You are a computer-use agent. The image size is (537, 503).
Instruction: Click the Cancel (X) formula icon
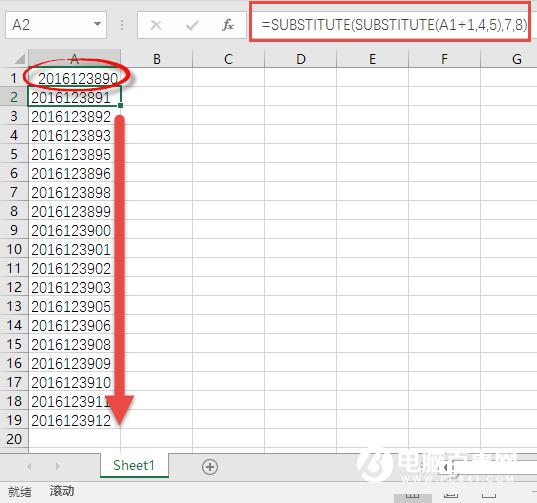156,25
